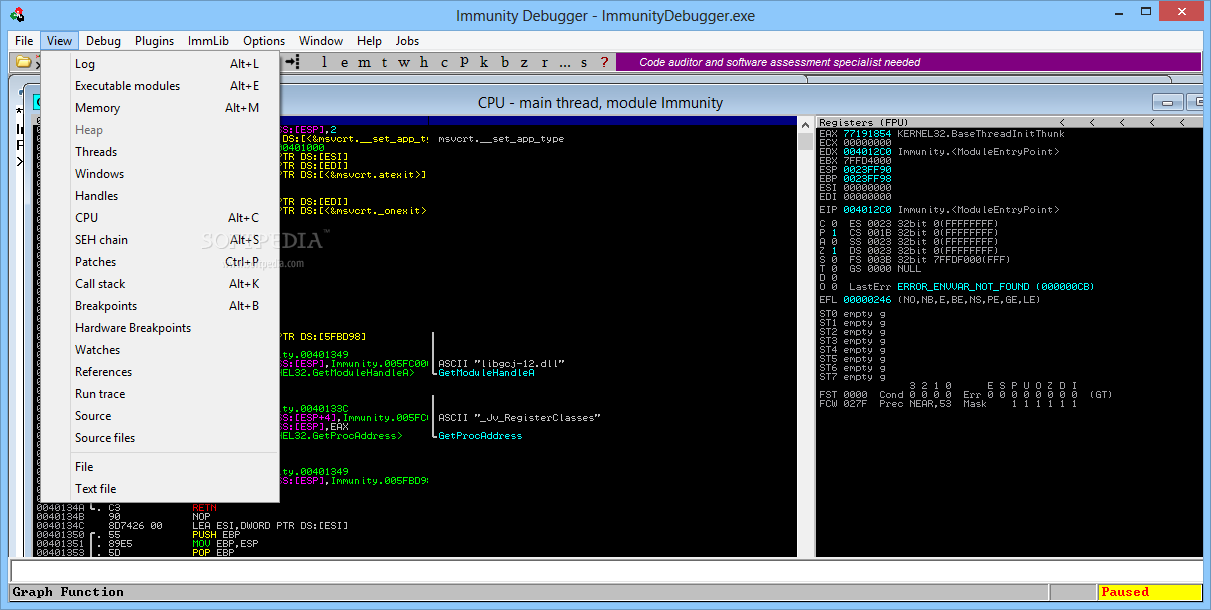Click the '...' Run trace toolbar button

tap(565, 62)
